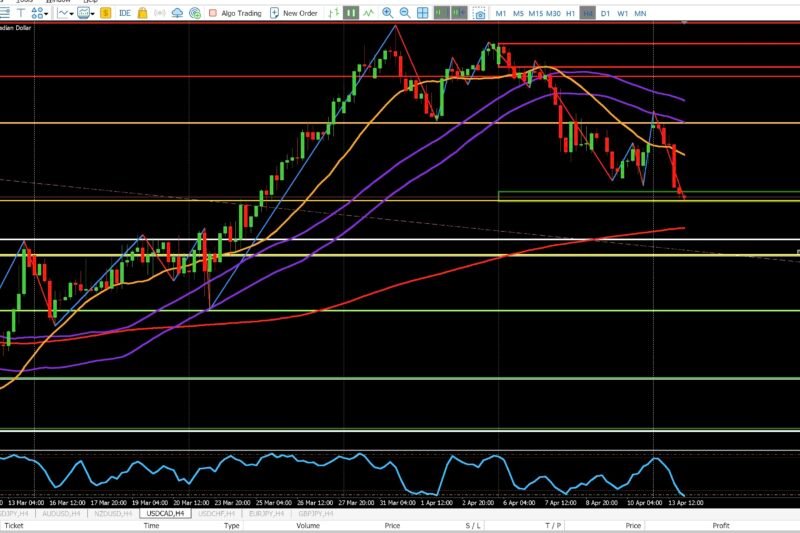Click the signals radio wave icon
Image resolution: width=800 pixels, height=533 pixels.
(160, 13)
